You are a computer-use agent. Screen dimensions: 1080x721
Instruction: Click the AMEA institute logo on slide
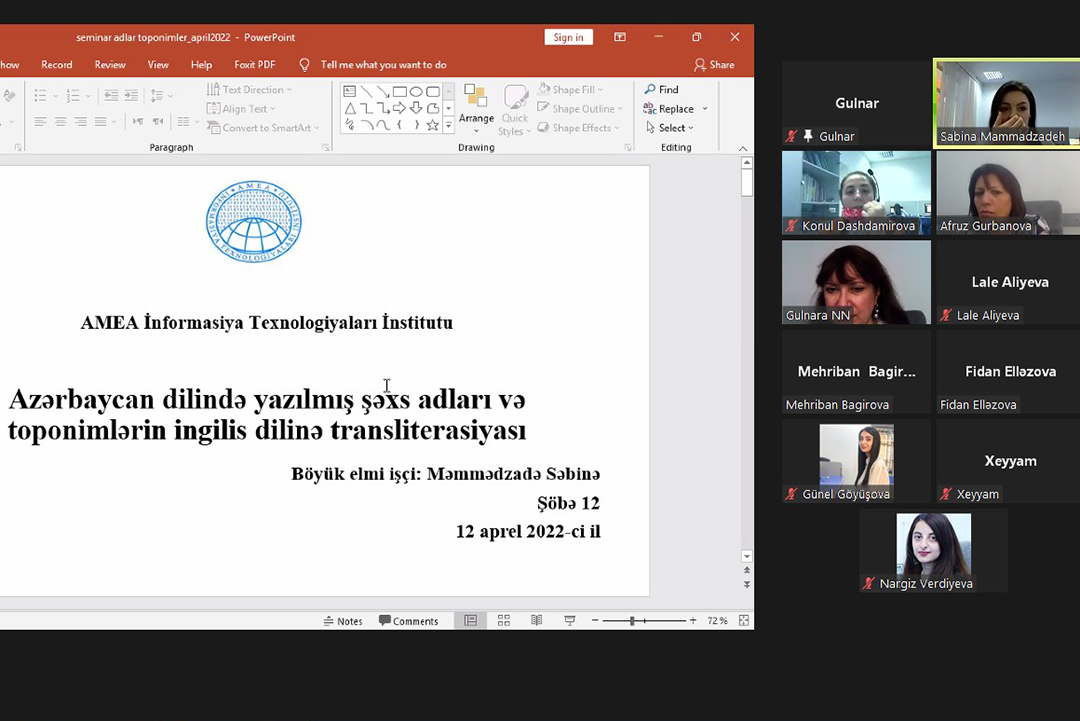coord(253,221)
